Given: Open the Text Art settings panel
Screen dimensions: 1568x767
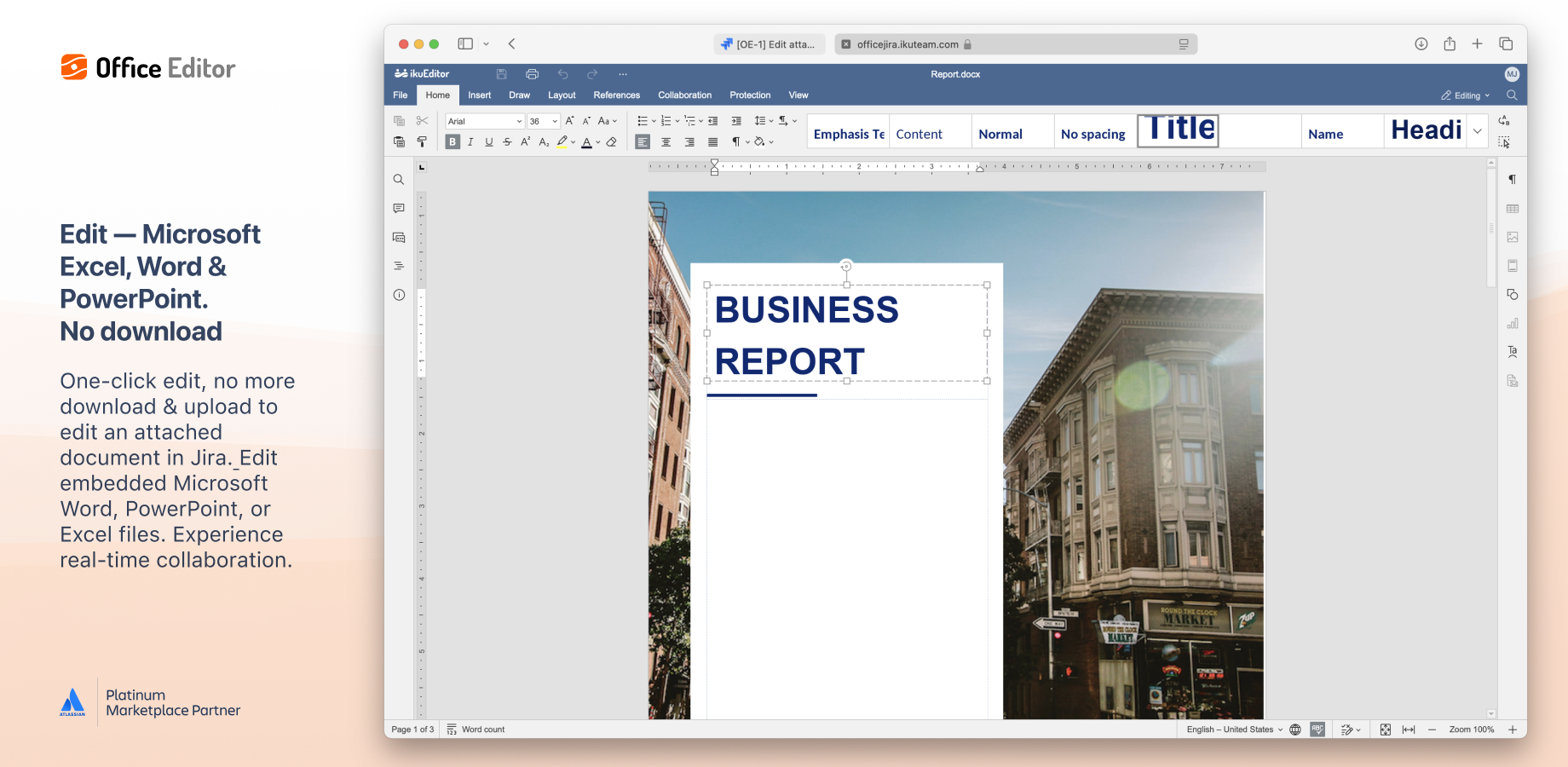Looking at the screenshot, I should 1513,351.
